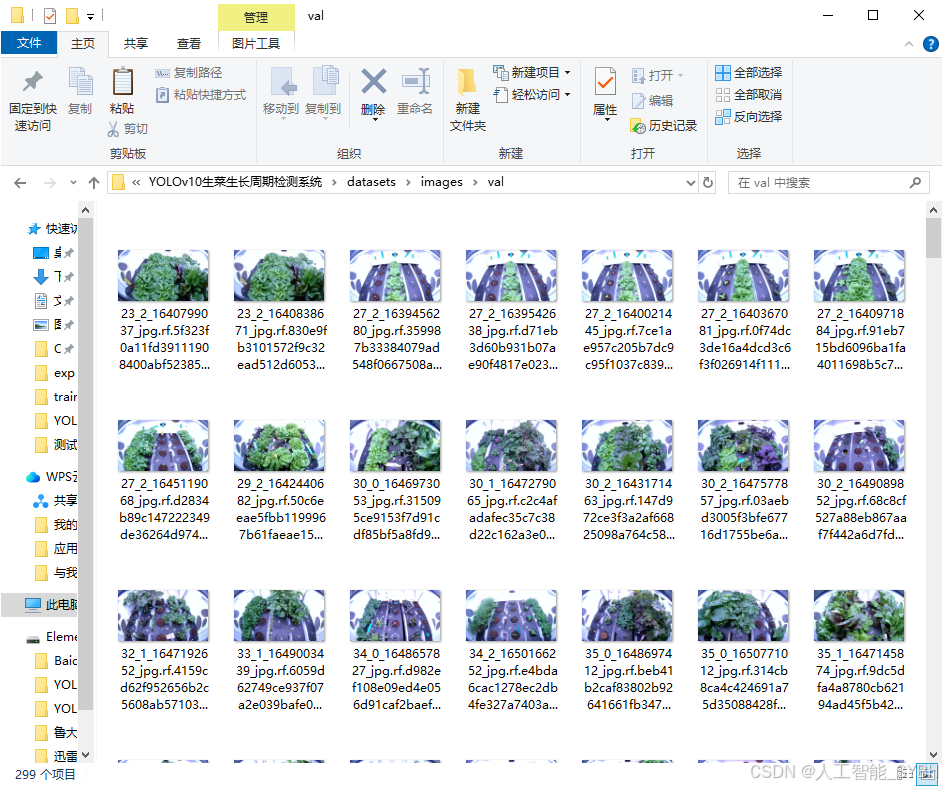Select image 33_1_1649003439_jpg thumbnail
Image resolution: width=943 pixels, height=787 pixels.
pos(279,616)
